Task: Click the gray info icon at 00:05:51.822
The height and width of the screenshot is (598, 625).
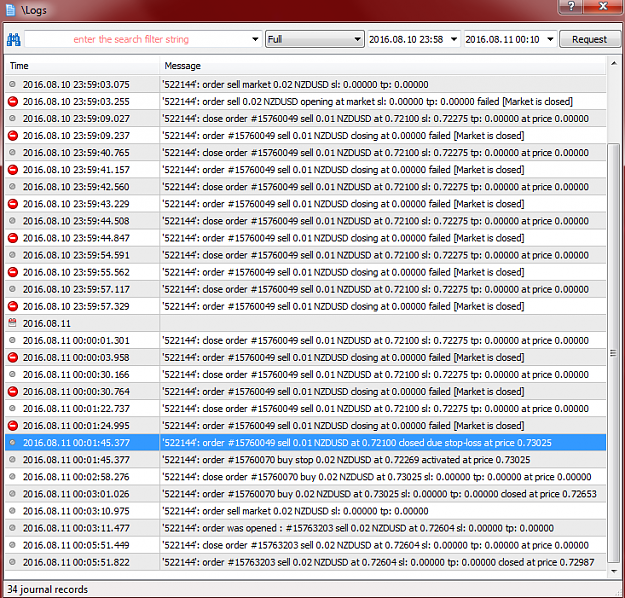Action: pyautogui.click(x=12, y=562)
